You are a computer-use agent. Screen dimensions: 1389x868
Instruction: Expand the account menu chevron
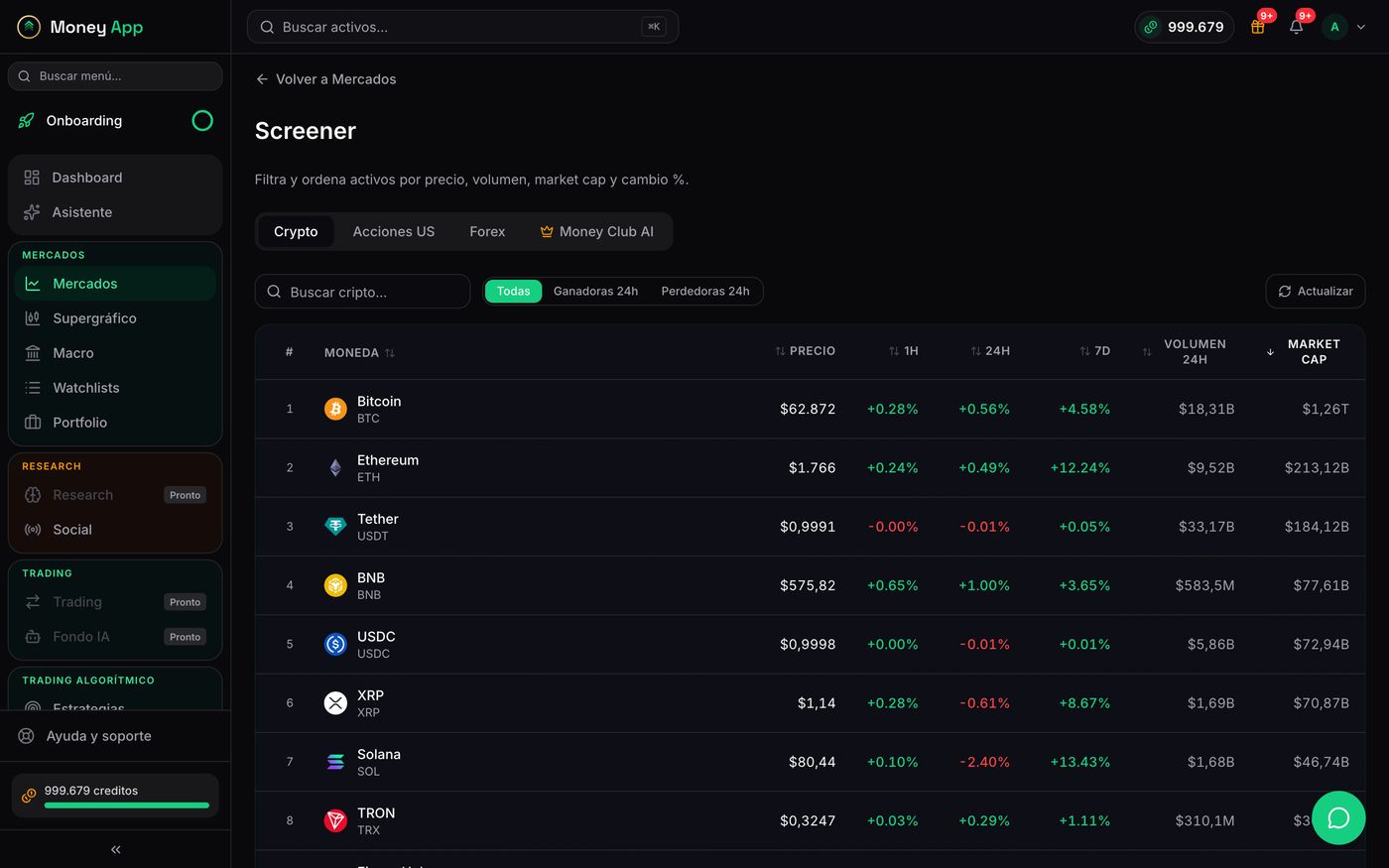(x=1361, y=27)
